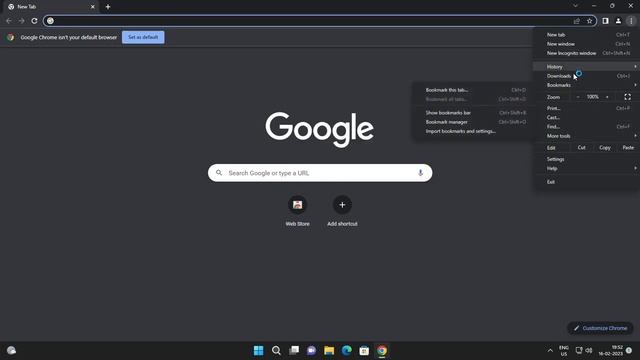Expand the History submenu
This screenshot has width=640, height=360.
pyautogui.click(x=586, y=67)
